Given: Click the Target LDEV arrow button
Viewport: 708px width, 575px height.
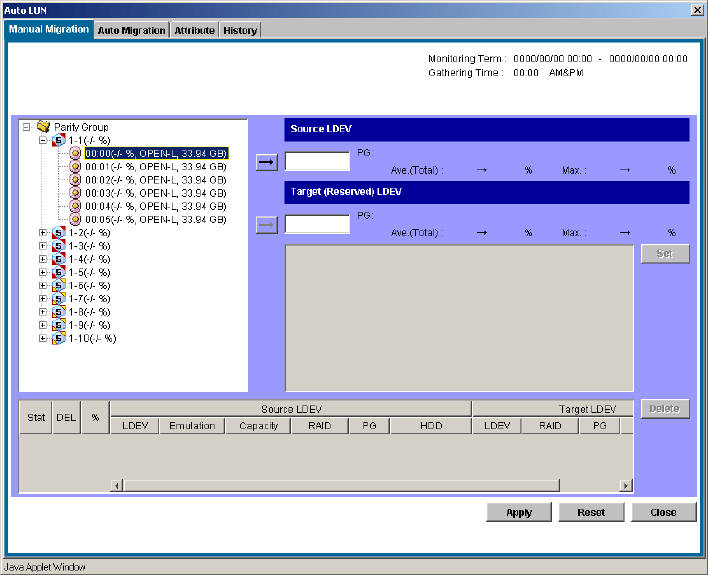Looking at the screenshot, I should [267, 224].
